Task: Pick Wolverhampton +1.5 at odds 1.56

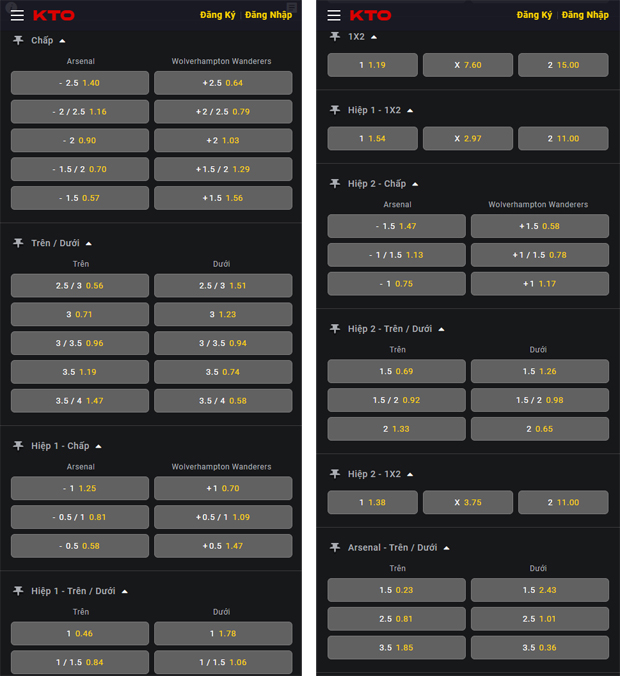Action: [x=223, y=198]
